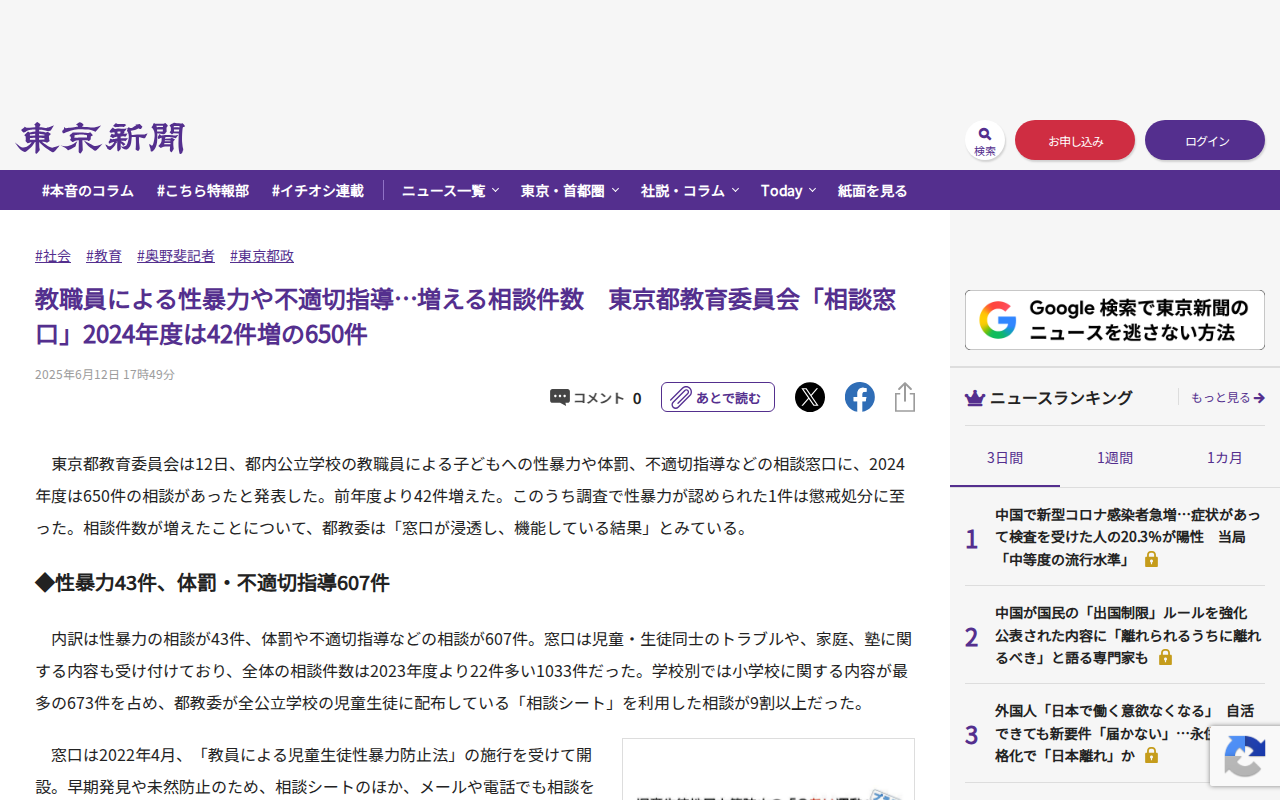This screenshot has width=1280, height=800.
Task: Click the reCAPTCHA badge
Action: (x=1245, y=755)
